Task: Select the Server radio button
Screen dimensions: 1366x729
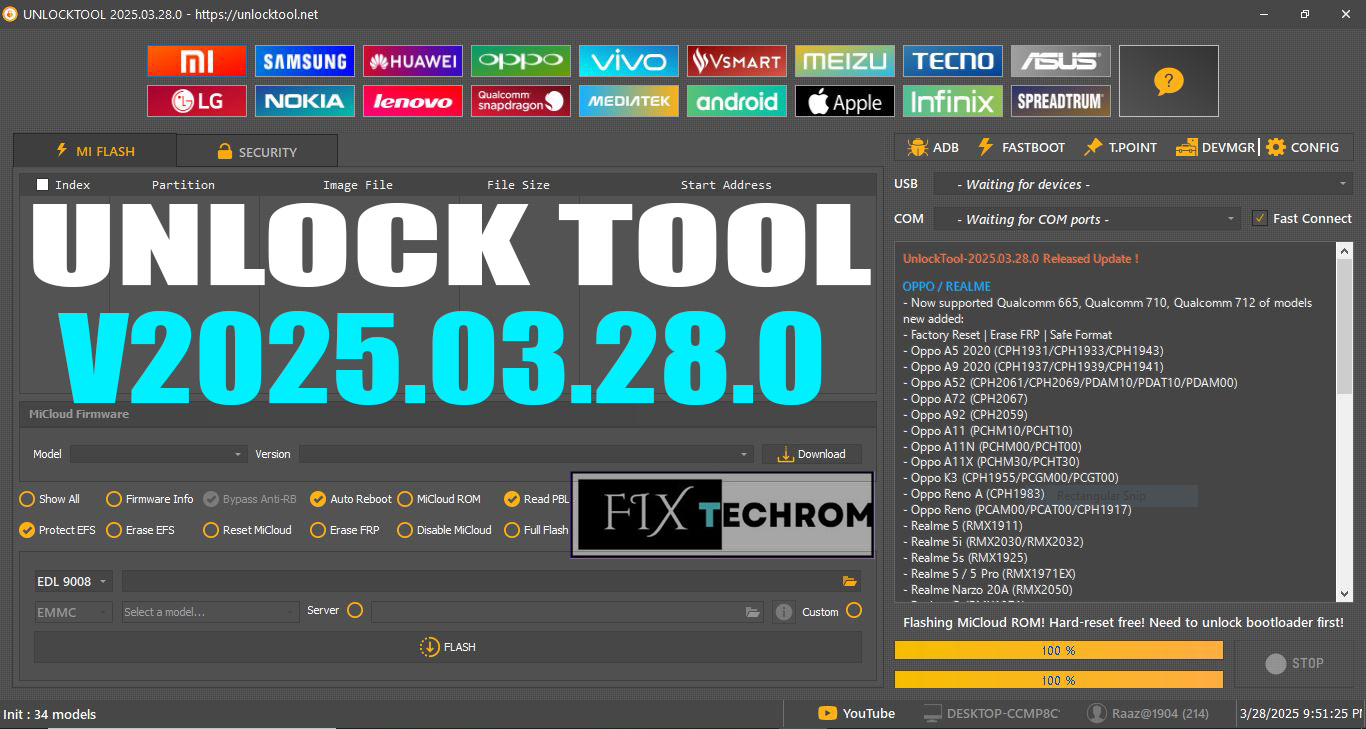Action: click(x=355, y=610)
